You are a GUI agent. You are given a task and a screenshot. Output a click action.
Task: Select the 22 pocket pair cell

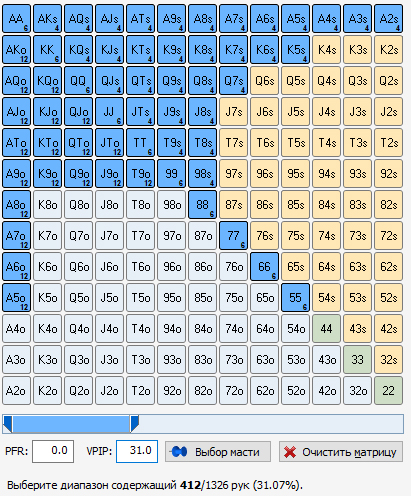[388, 391]
